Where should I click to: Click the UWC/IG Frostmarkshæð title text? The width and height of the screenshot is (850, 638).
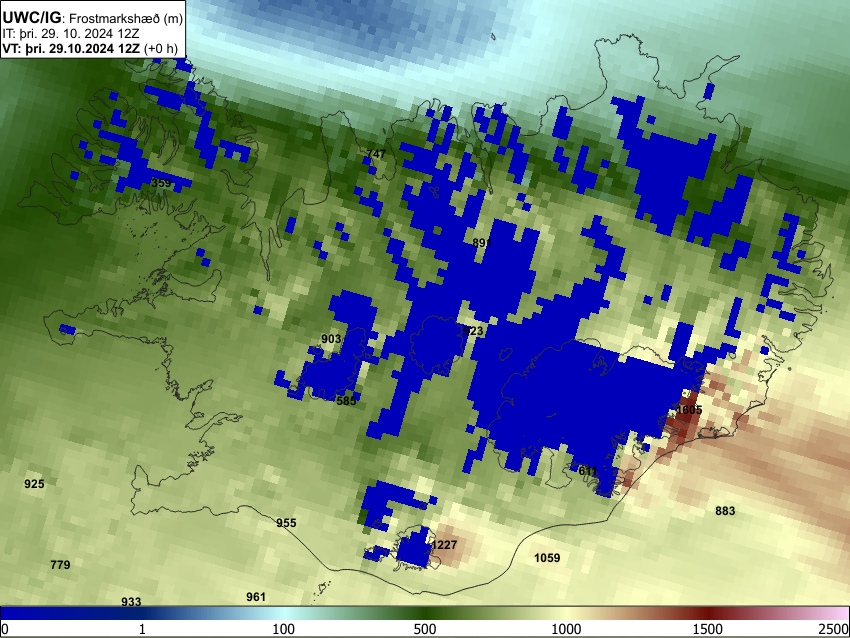[x=93, y=17]
